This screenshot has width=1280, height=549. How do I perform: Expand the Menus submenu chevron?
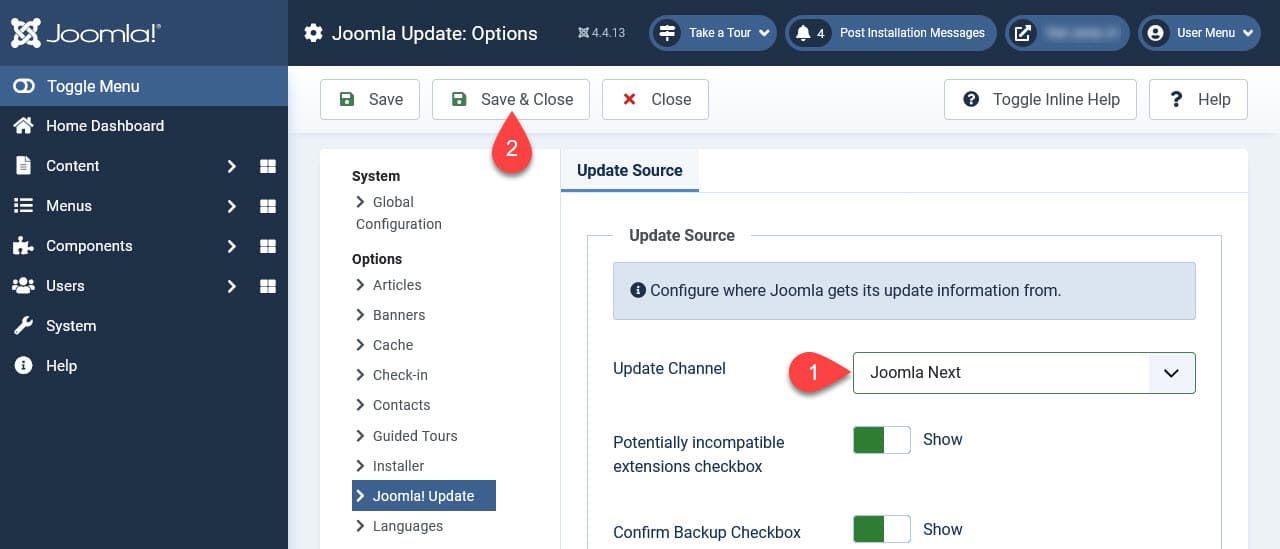(231, 206)
